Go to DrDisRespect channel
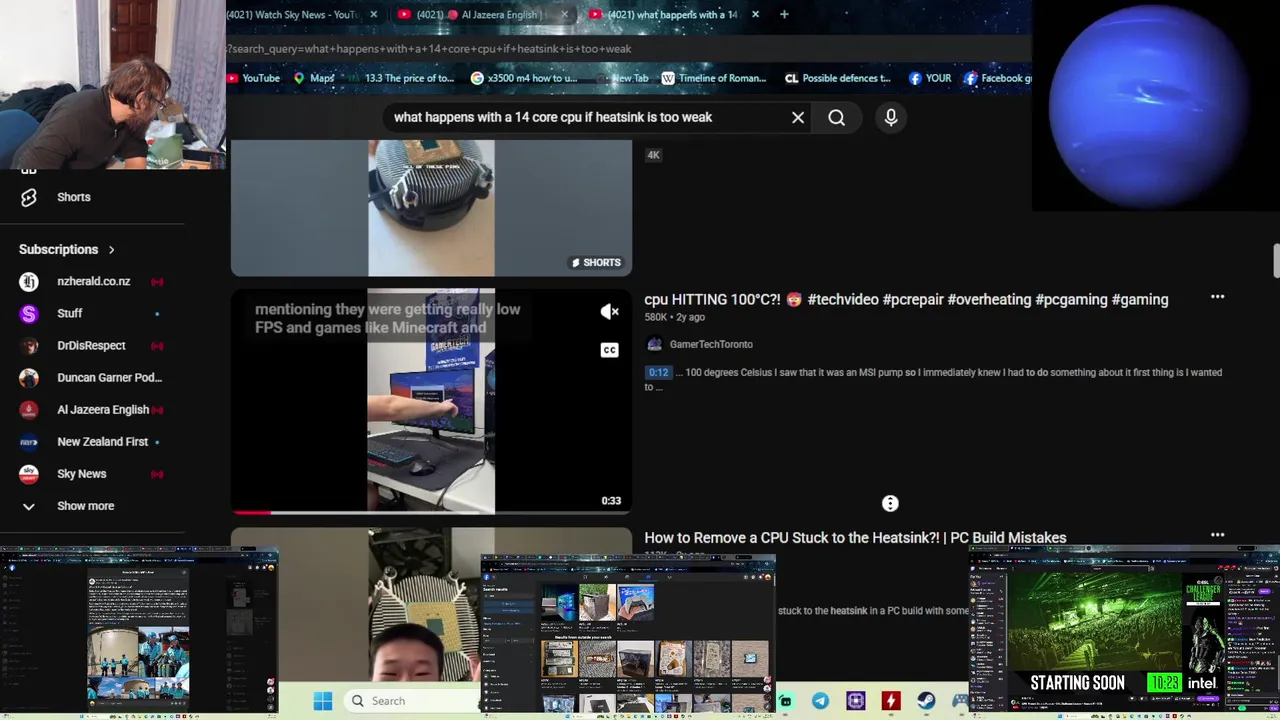The height and width of the screenshot is (720, 1280). (91, 346)
